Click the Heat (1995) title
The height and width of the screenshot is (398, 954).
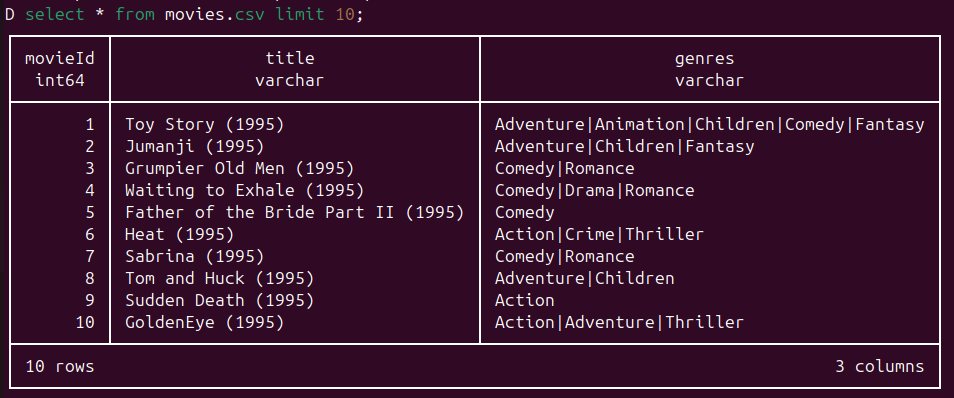179,234
